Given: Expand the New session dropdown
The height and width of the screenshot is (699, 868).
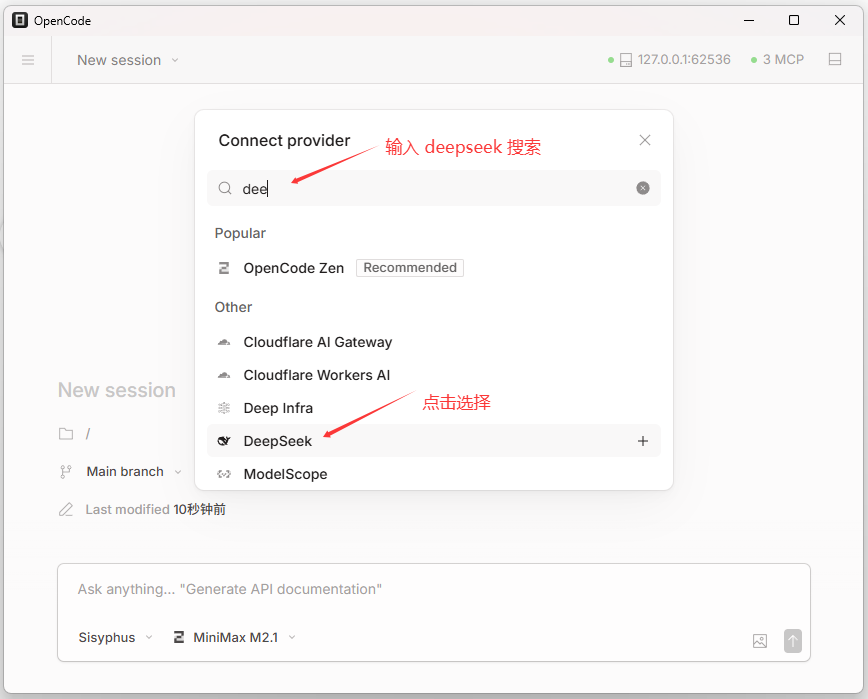Looking at the screenshot, I should pos(128,60).
